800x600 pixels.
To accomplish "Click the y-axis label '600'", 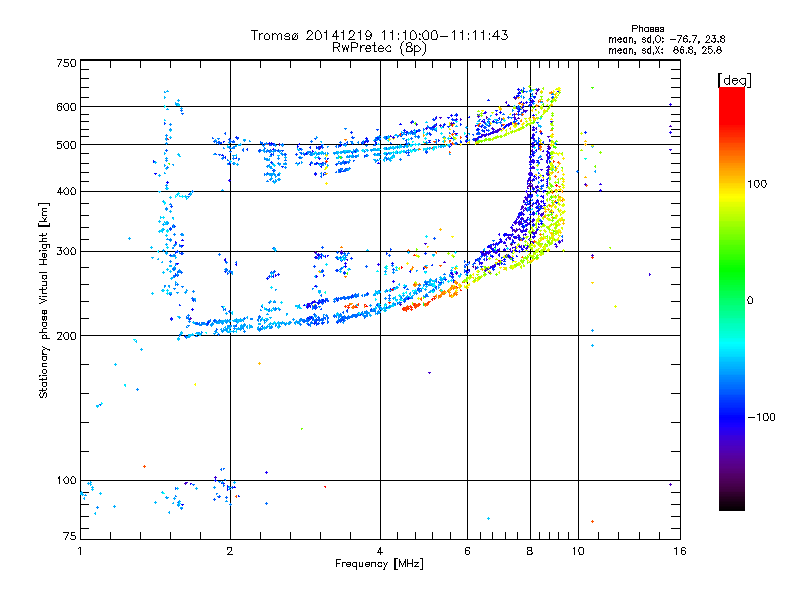I will pyautogui.click(x=67, y=107).
